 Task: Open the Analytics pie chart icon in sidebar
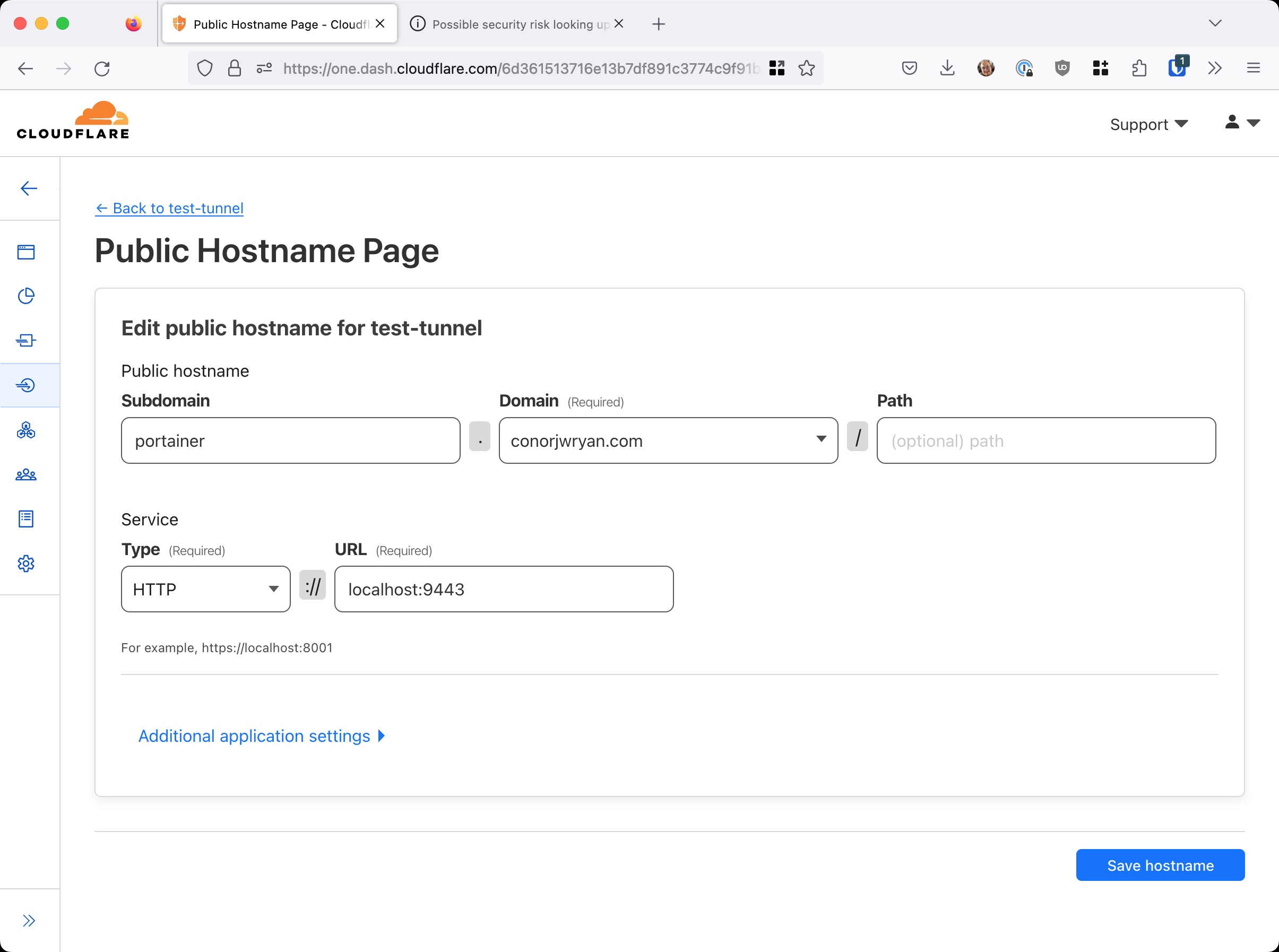pos(26,296)
